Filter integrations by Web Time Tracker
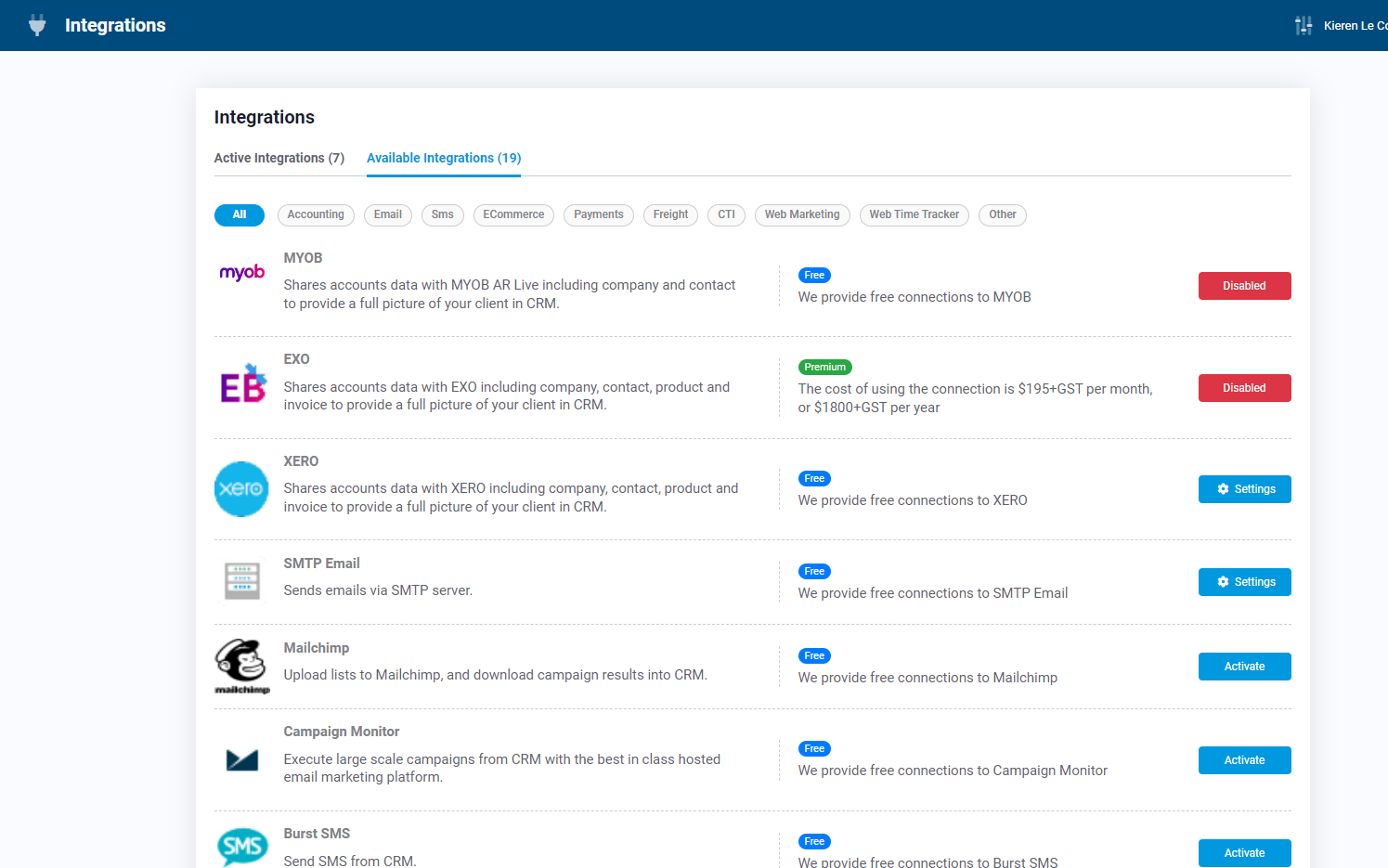Image resolution: width=1388 pixels, height=868 pixels. point(915,215)
